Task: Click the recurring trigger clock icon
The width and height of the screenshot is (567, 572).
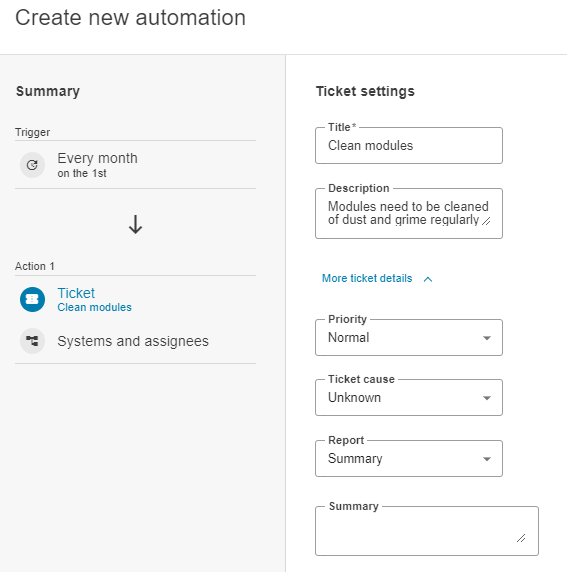Action: click(x=32, y=165)
